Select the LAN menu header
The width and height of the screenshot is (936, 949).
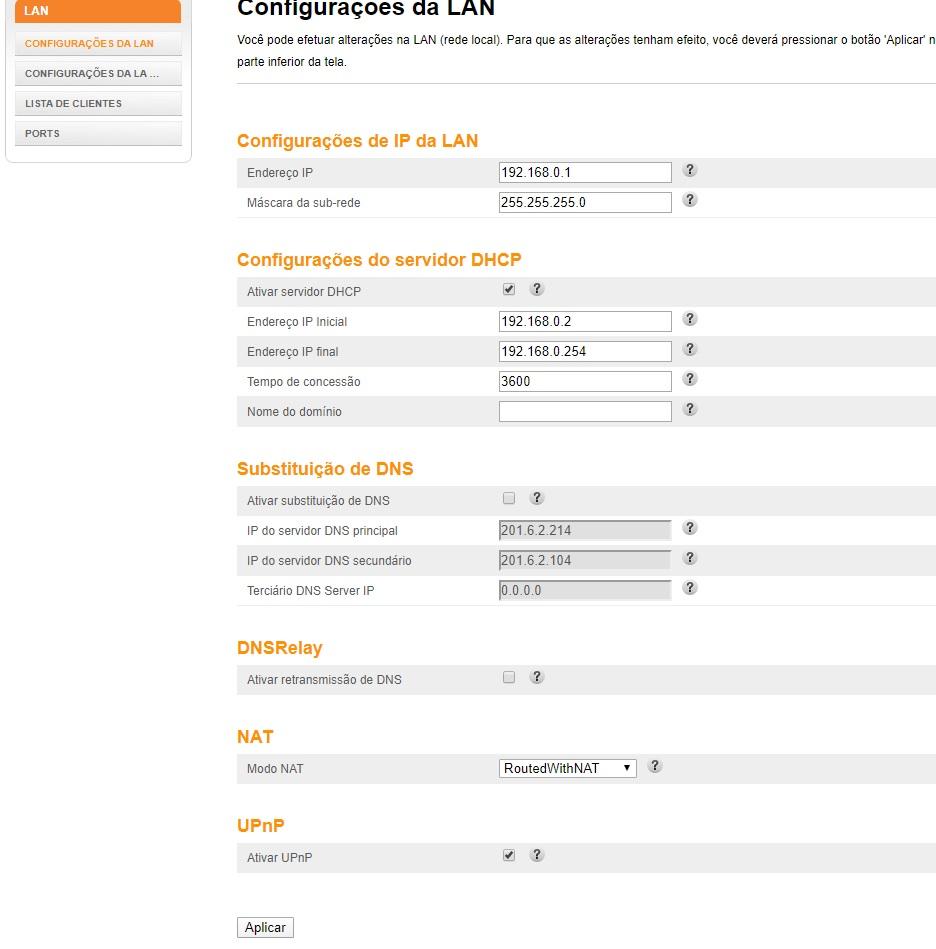(98, 11)
